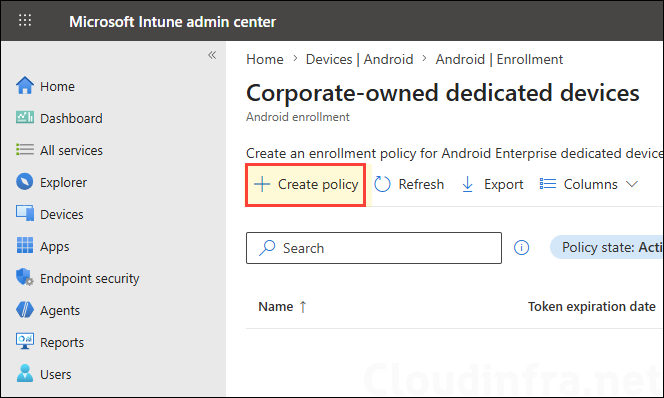Open Devices from the navigation
The width and height of the screenshot is (664, 398).
(62, 215)
